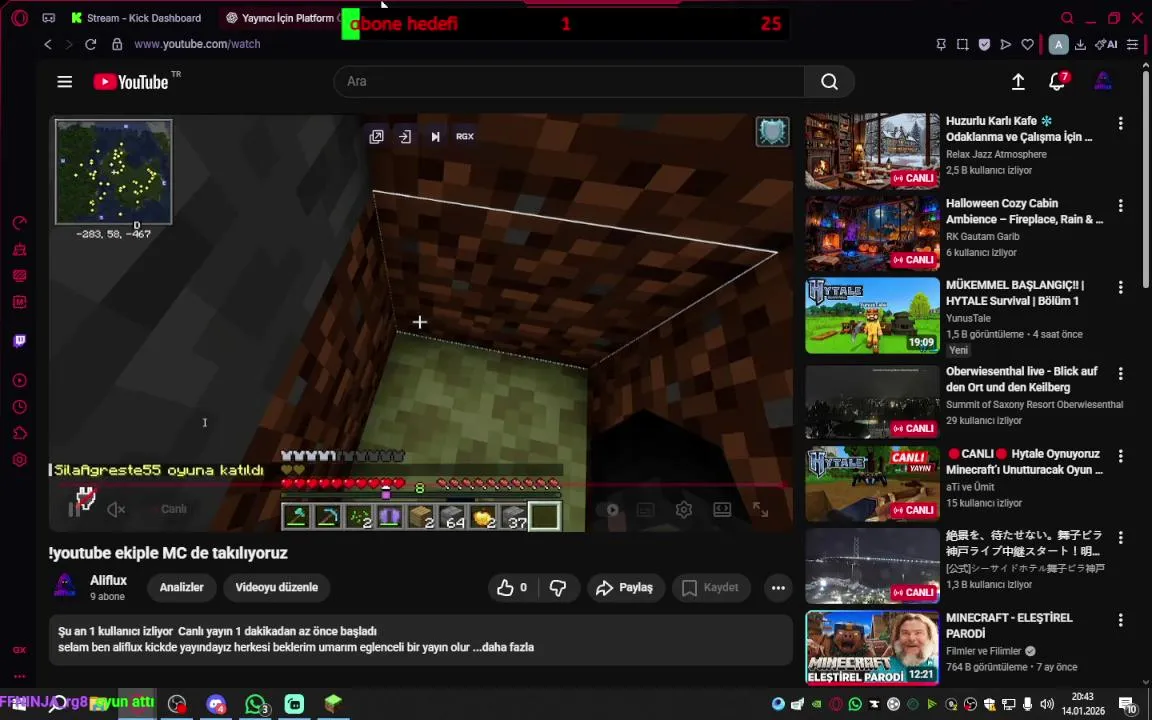Take a snapshot with Opera toolbar
The image size is (1152, 720).
(x=962, y=45)
